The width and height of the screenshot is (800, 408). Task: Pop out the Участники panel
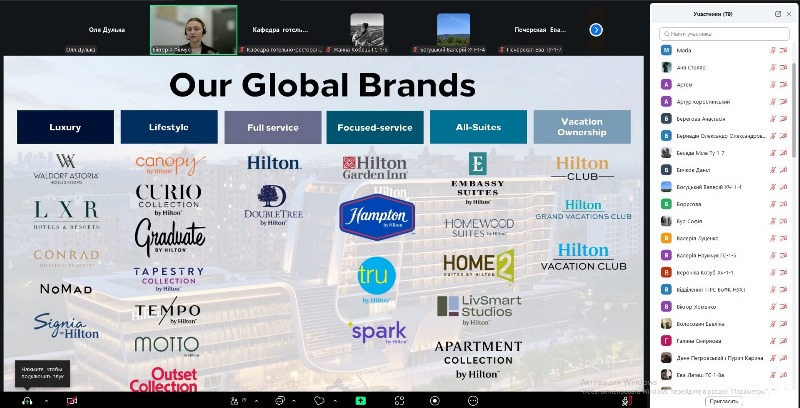pyautogui.click(x=778, y=14)
